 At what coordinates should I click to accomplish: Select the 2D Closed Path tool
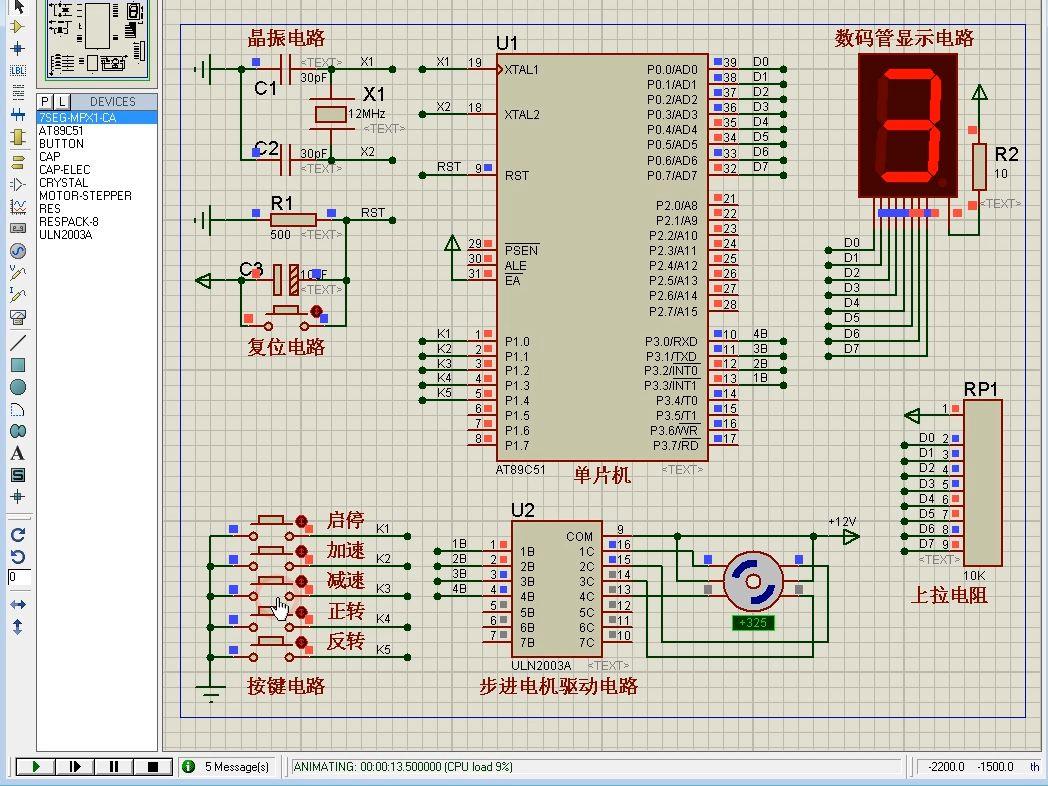(18, 431)
